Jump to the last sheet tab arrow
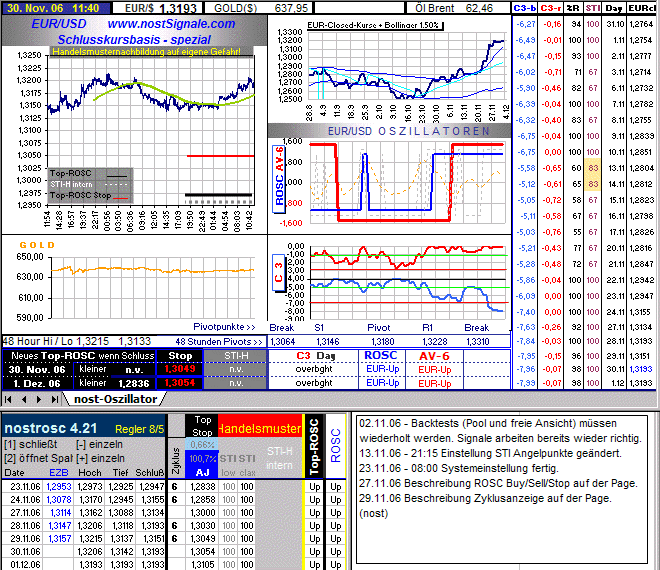Image resolution: width=660 pixels, height=570 pixels. click(55, 399)
